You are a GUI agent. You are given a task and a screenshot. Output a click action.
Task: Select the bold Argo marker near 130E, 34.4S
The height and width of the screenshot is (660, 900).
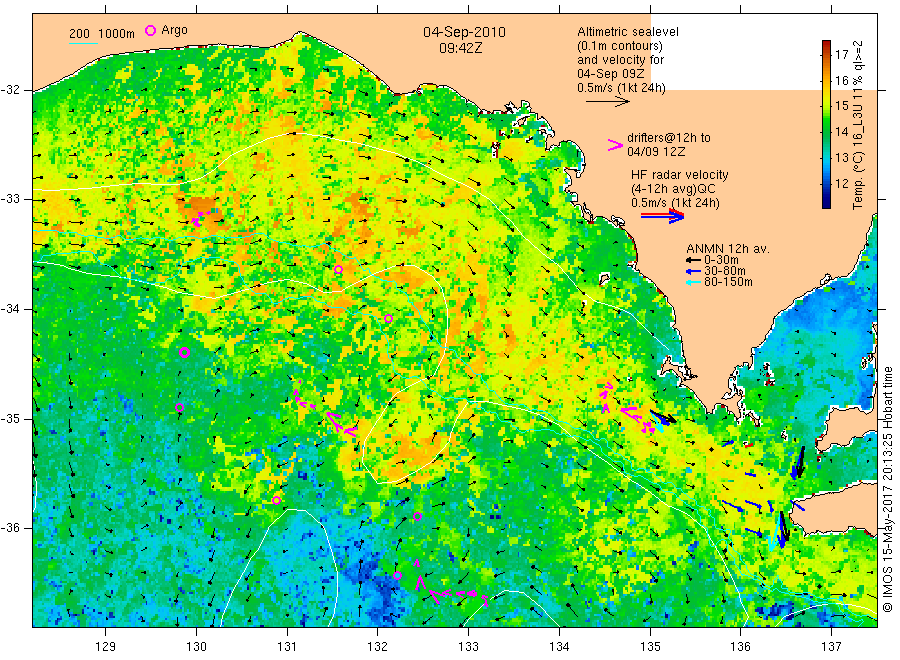click(184, 352)
